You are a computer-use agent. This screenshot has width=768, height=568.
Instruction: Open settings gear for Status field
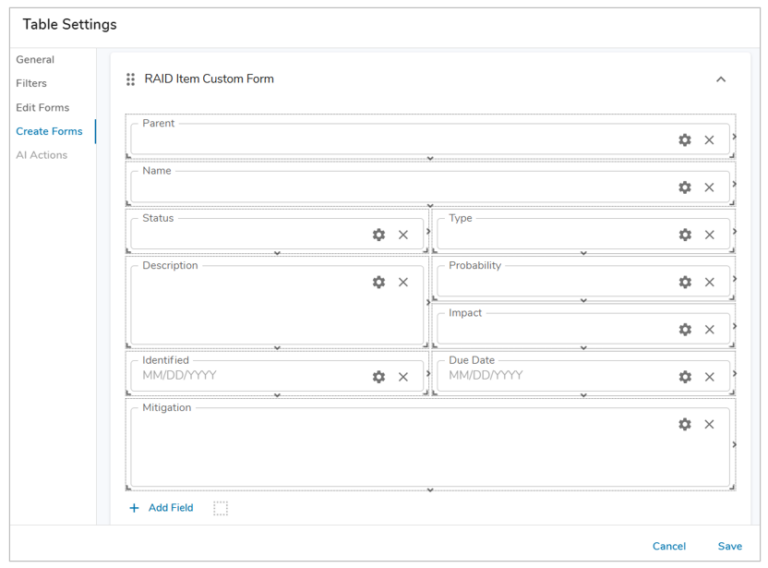click(x=379, y=235)
